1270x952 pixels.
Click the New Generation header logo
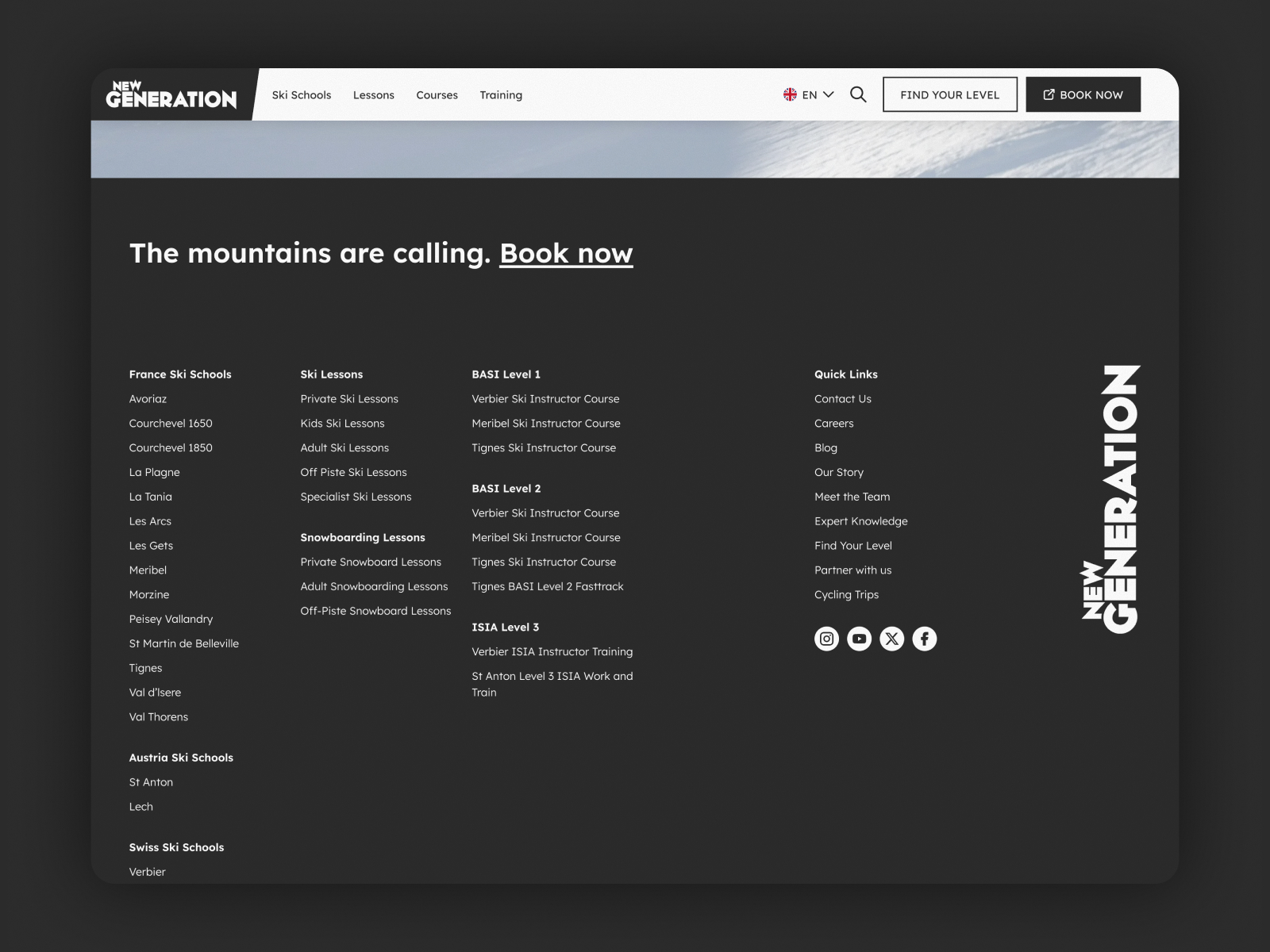pyautogui.click(x=171, y=94)
